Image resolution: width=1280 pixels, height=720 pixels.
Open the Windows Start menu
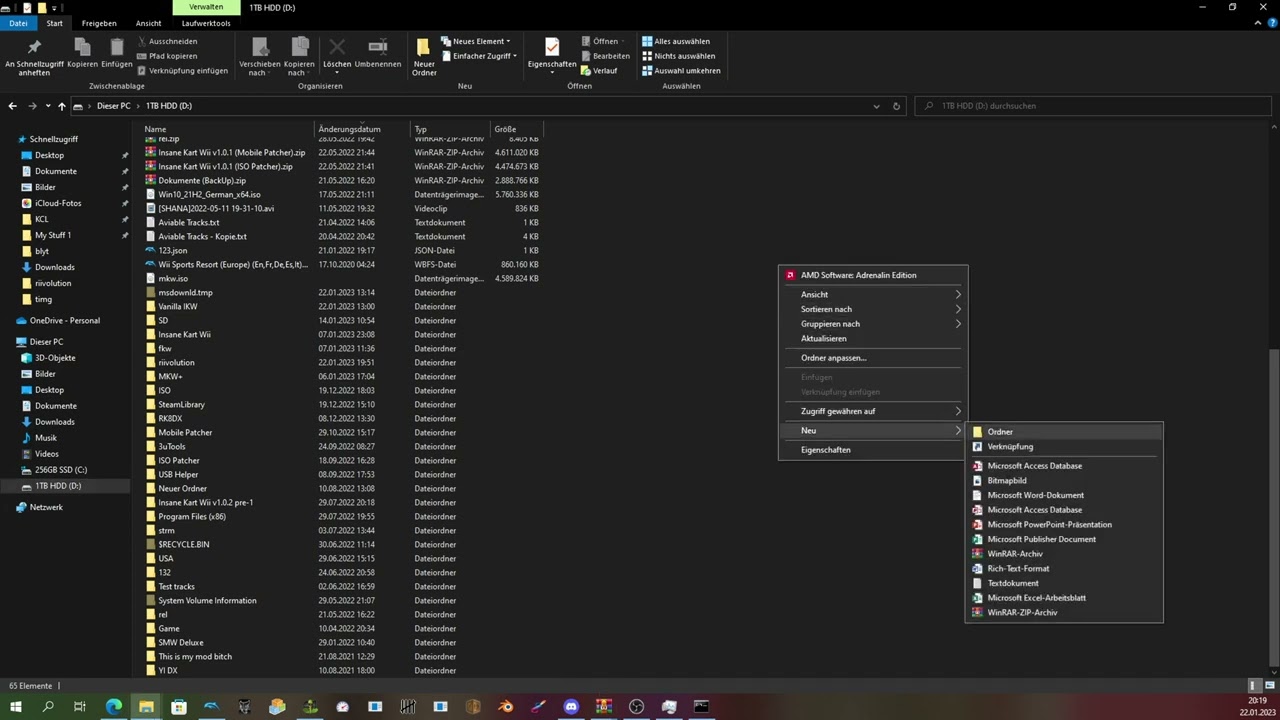click(x=16, y=707)
